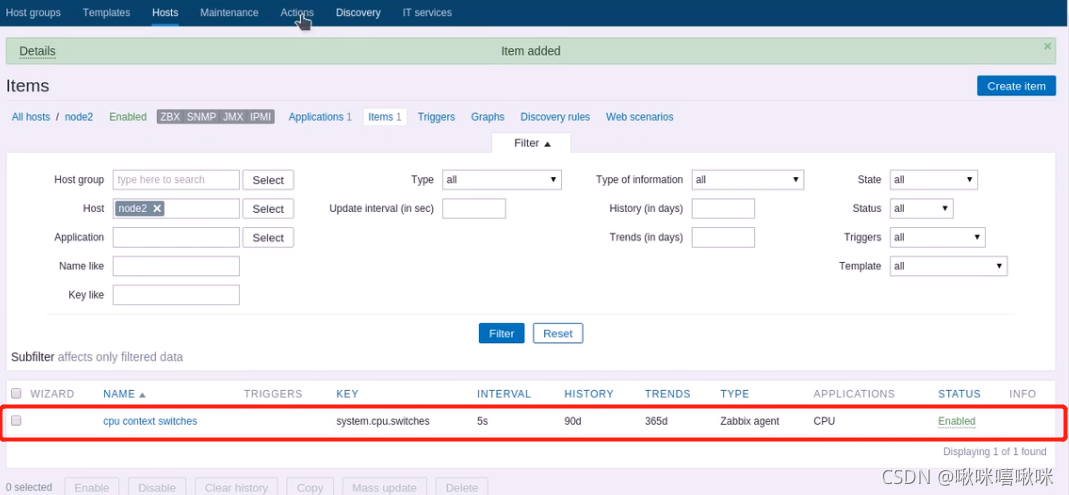Focus the Update interval input field

[x=474, y=209]
